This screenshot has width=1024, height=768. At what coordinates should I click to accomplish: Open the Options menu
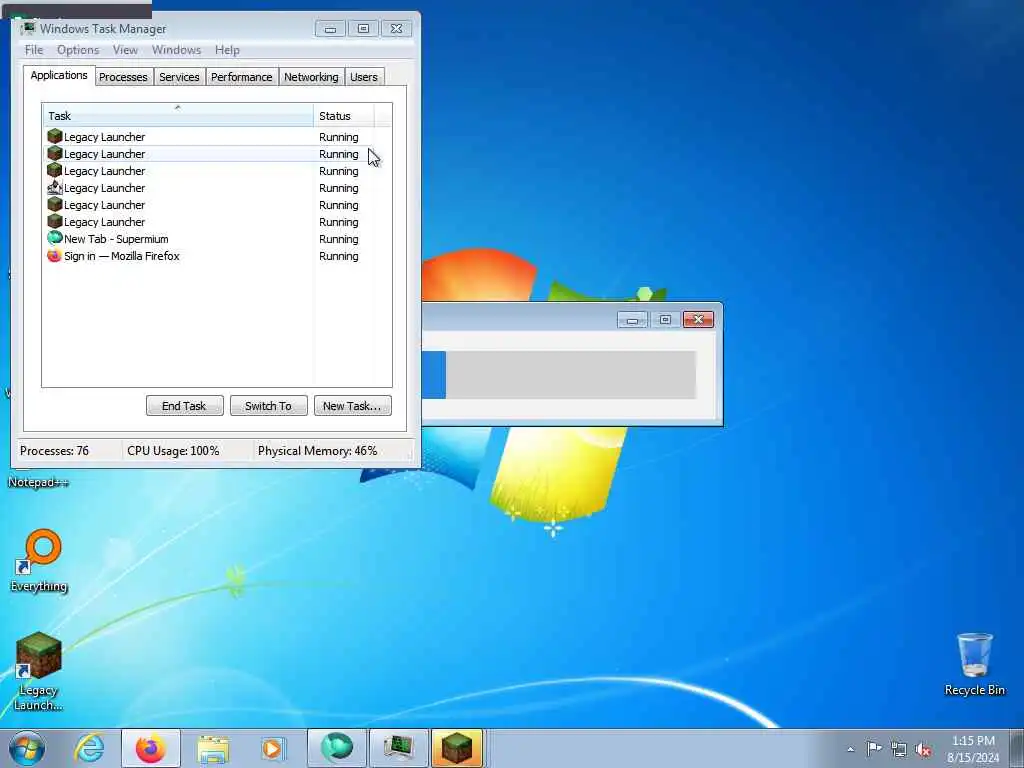tap(78, 50)
